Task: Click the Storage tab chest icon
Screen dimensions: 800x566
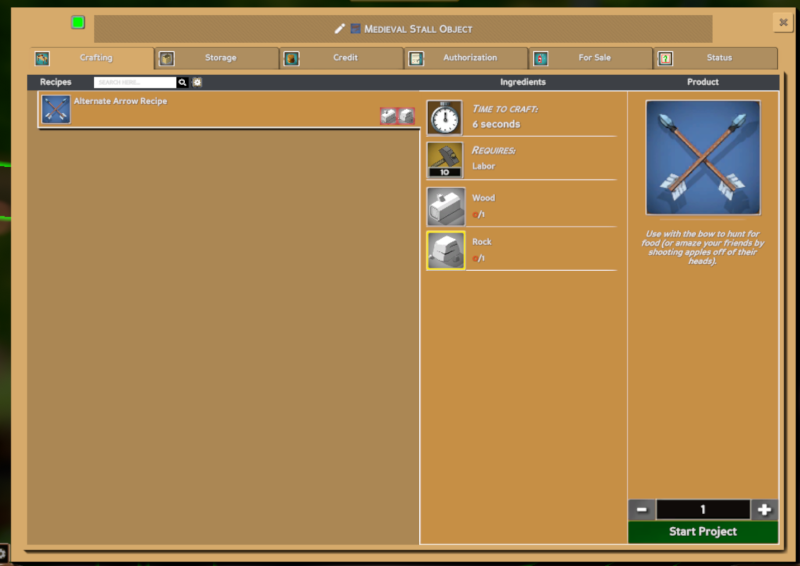Action: point(167,58)
